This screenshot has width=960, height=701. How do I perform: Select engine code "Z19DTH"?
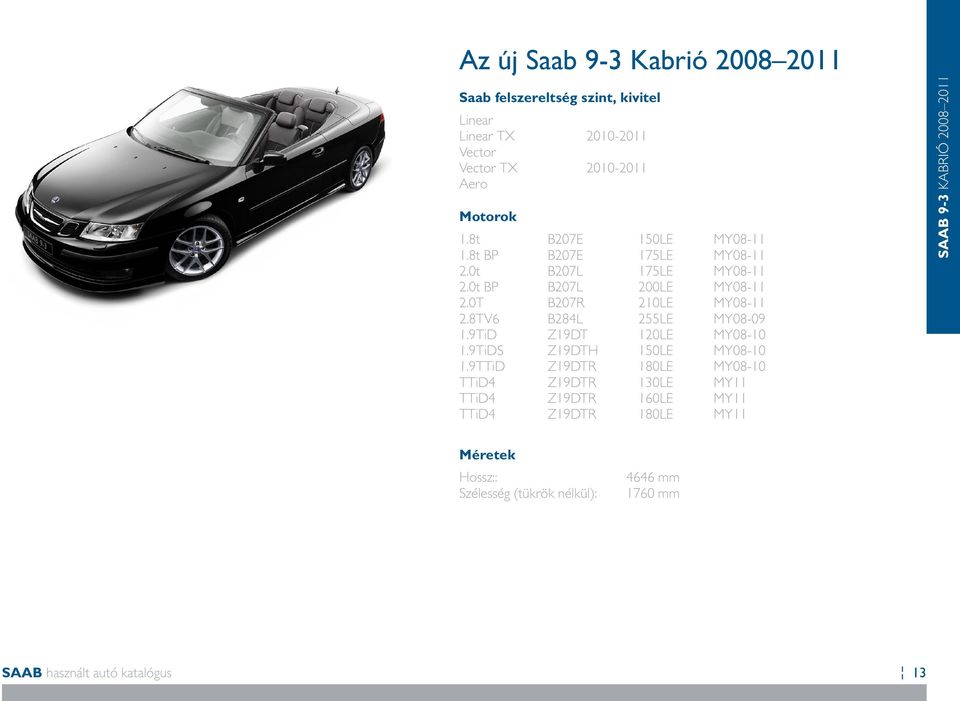[572, 350]
